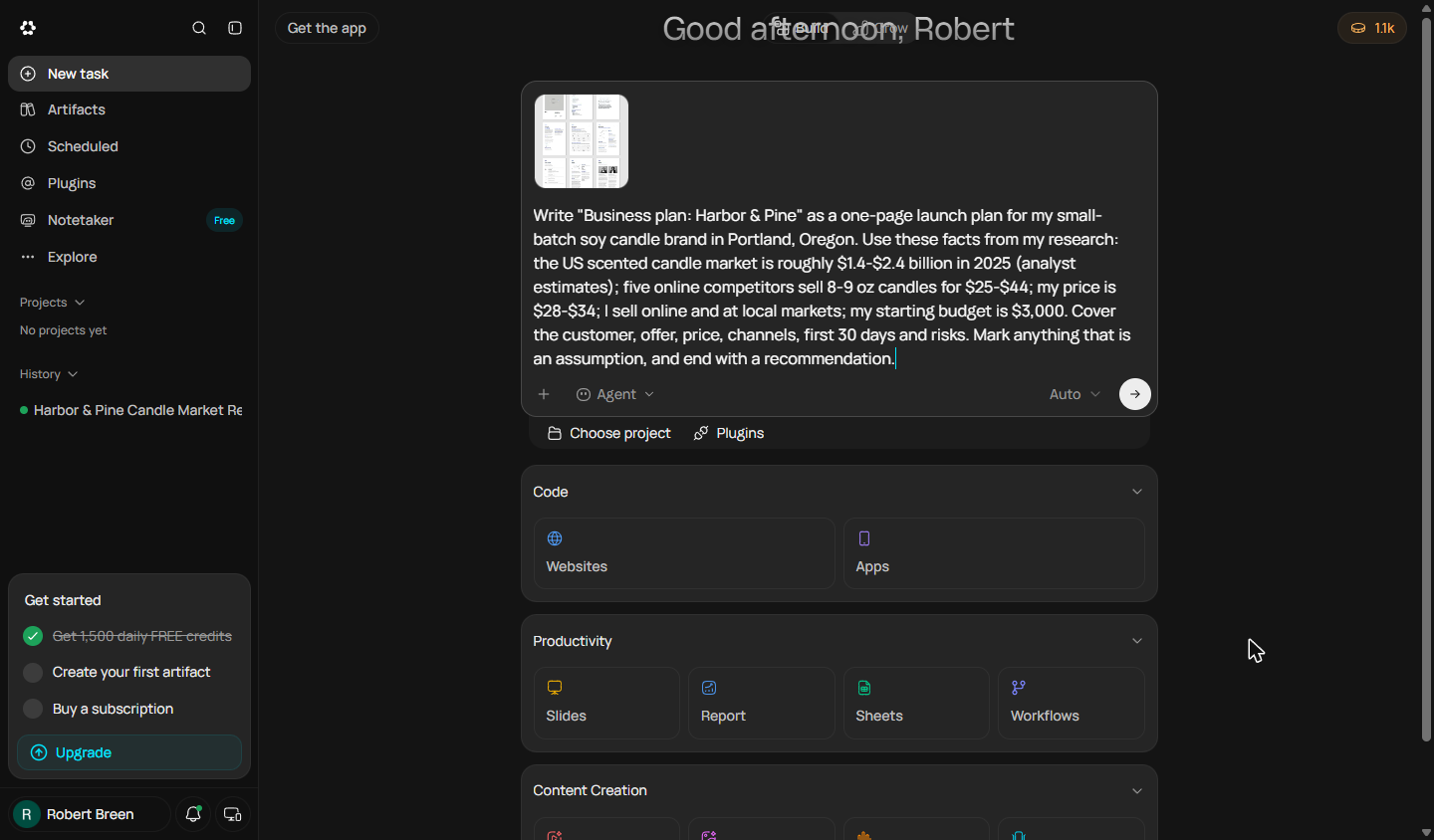Click the page's vertical scrollbar
1434x840 pixels.
pos(1426,378)
